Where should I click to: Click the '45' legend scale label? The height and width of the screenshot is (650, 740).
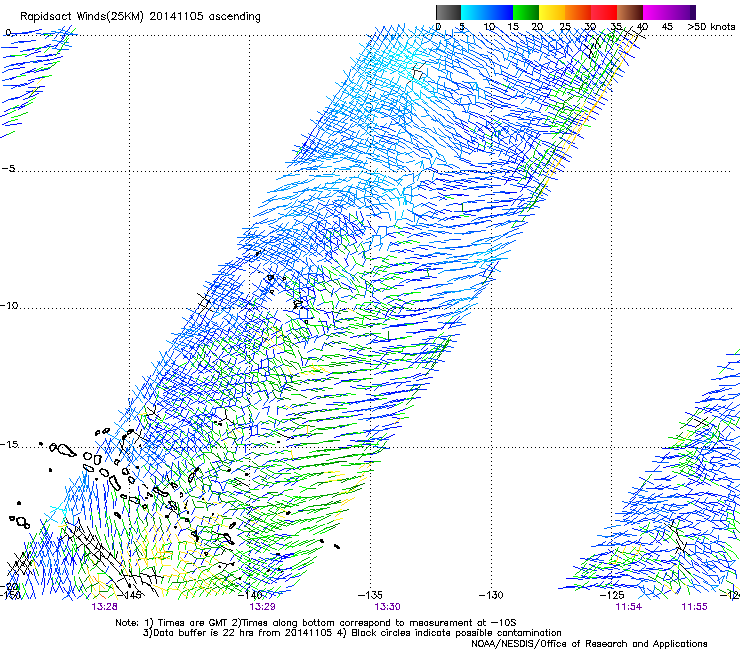pos(667,27)
